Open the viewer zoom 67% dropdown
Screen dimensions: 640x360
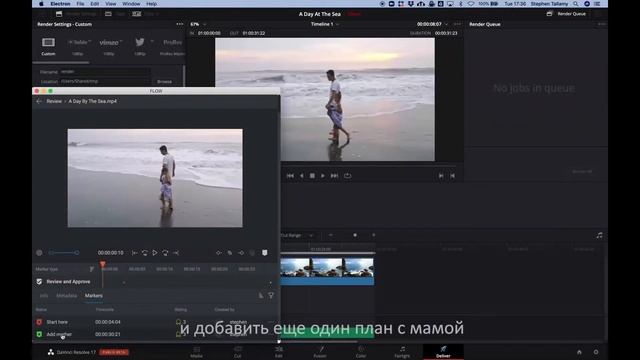point(198,24)
